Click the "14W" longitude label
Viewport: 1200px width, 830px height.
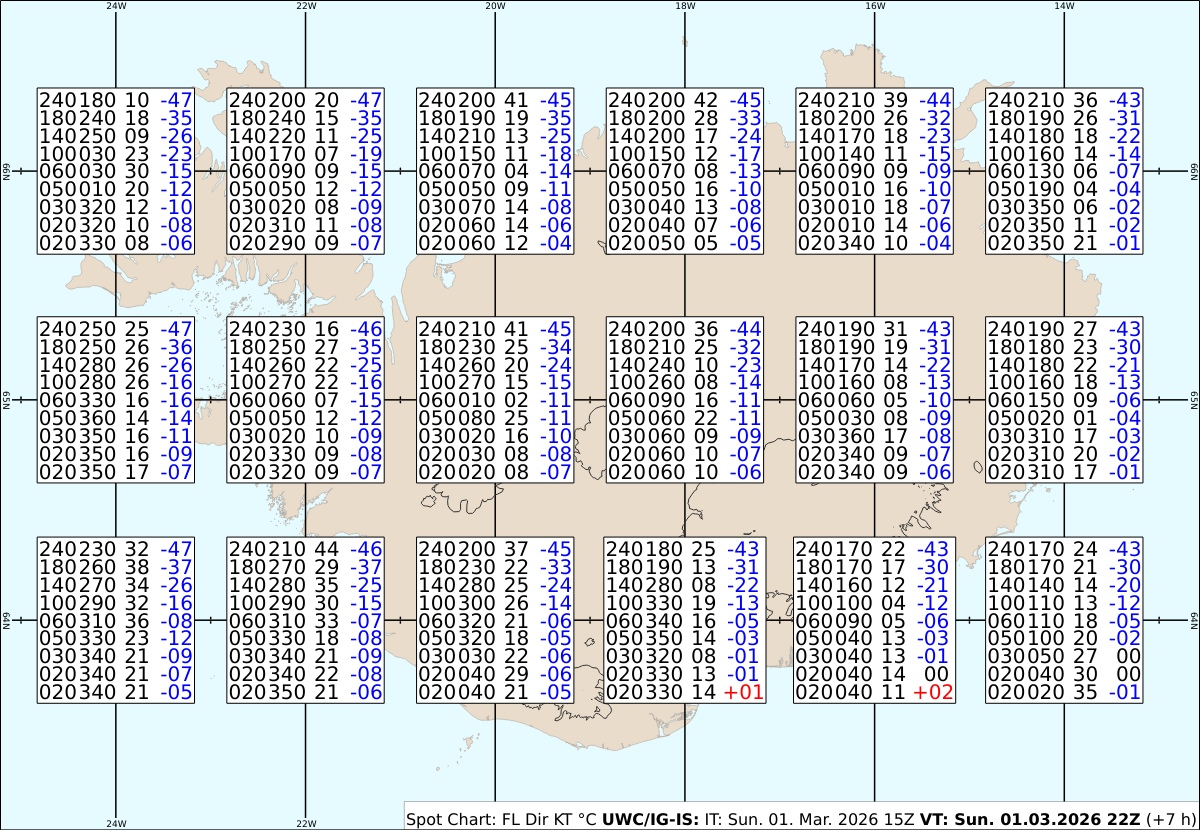(1065, 6)
